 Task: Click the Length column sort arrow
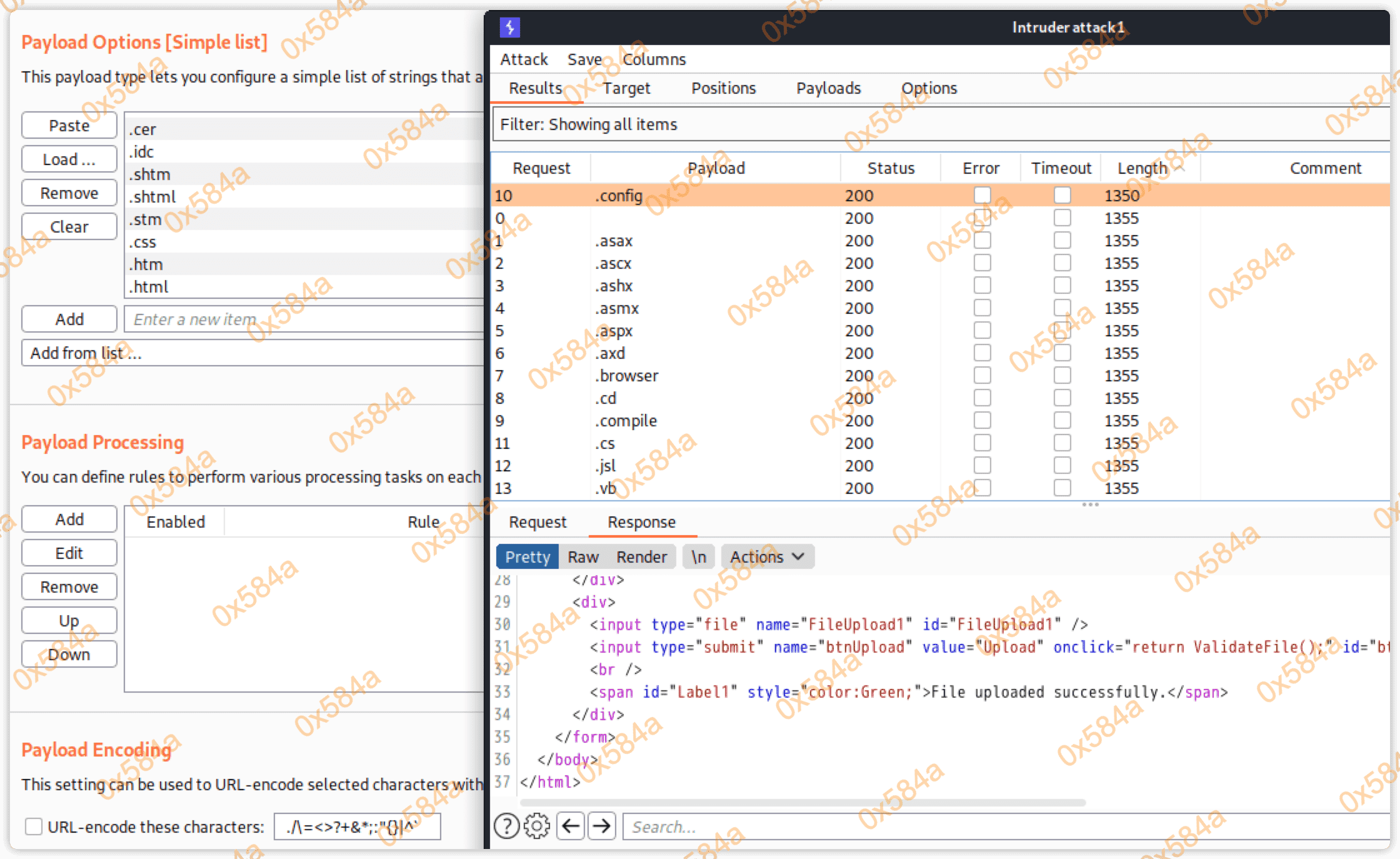point(1179,168)
